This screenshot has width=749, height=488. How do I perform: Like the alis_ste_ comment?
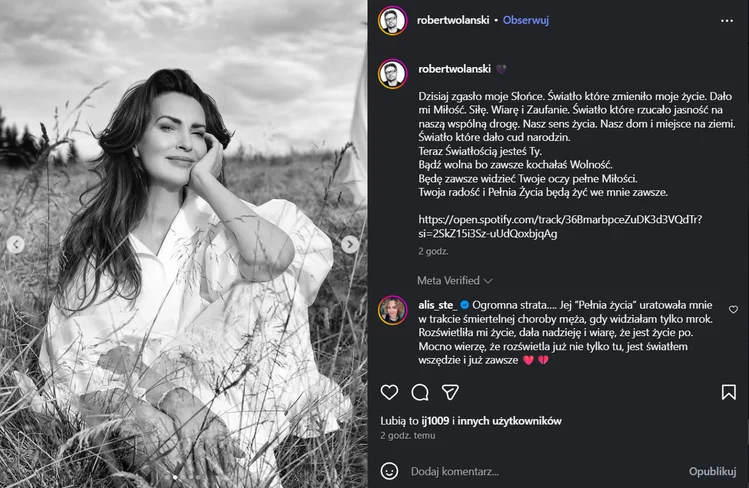coord(733,310)
